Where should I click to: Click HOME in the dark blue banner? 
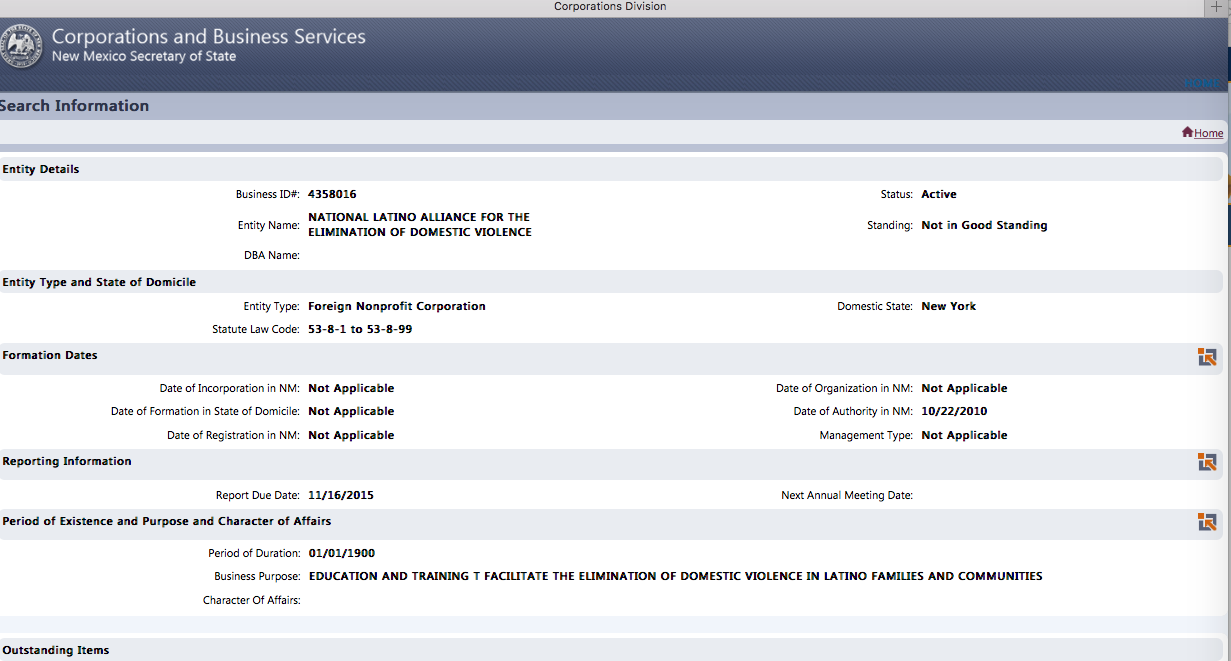[1201, 83]
